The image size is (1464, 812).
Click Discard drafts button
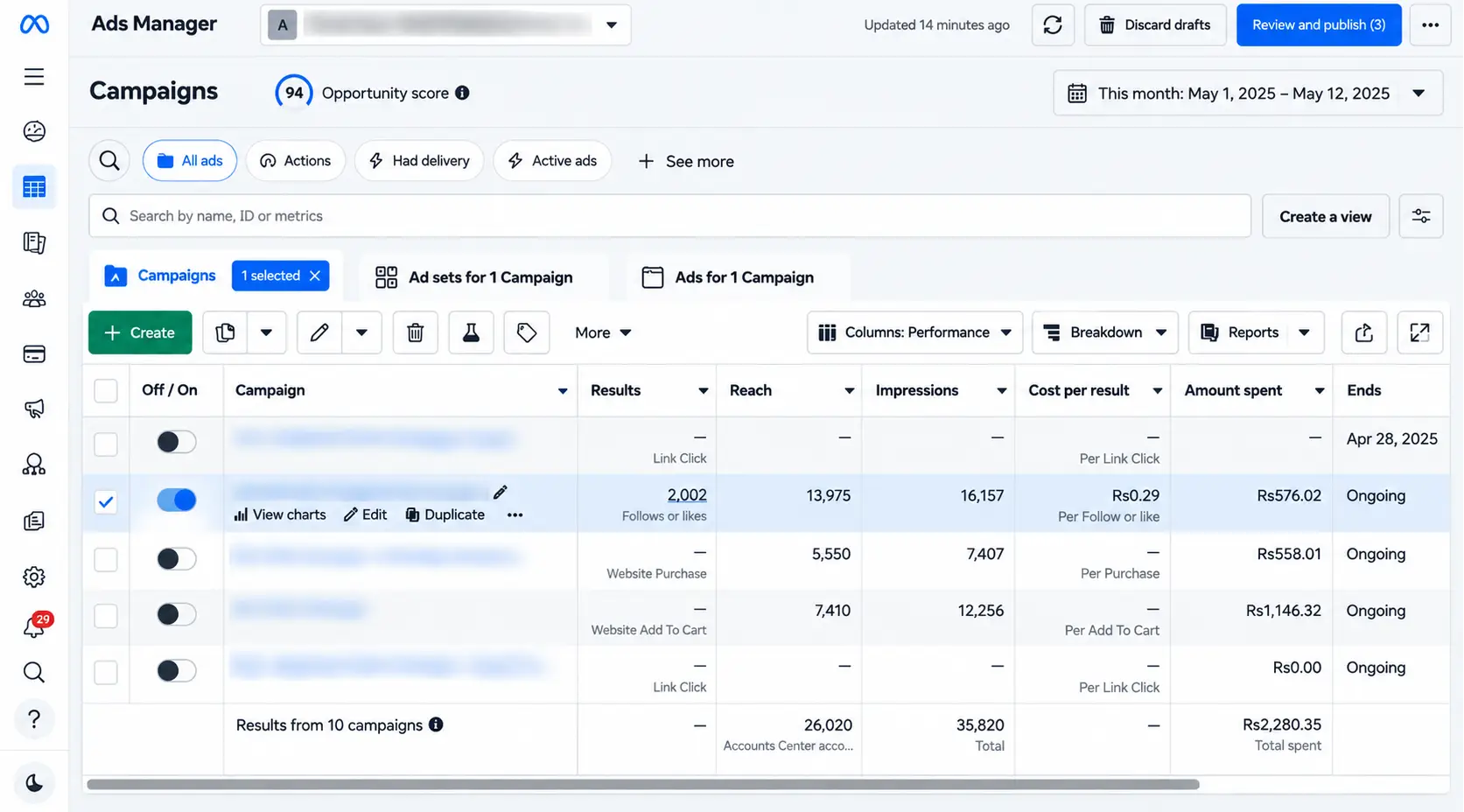click(1155, 24)
